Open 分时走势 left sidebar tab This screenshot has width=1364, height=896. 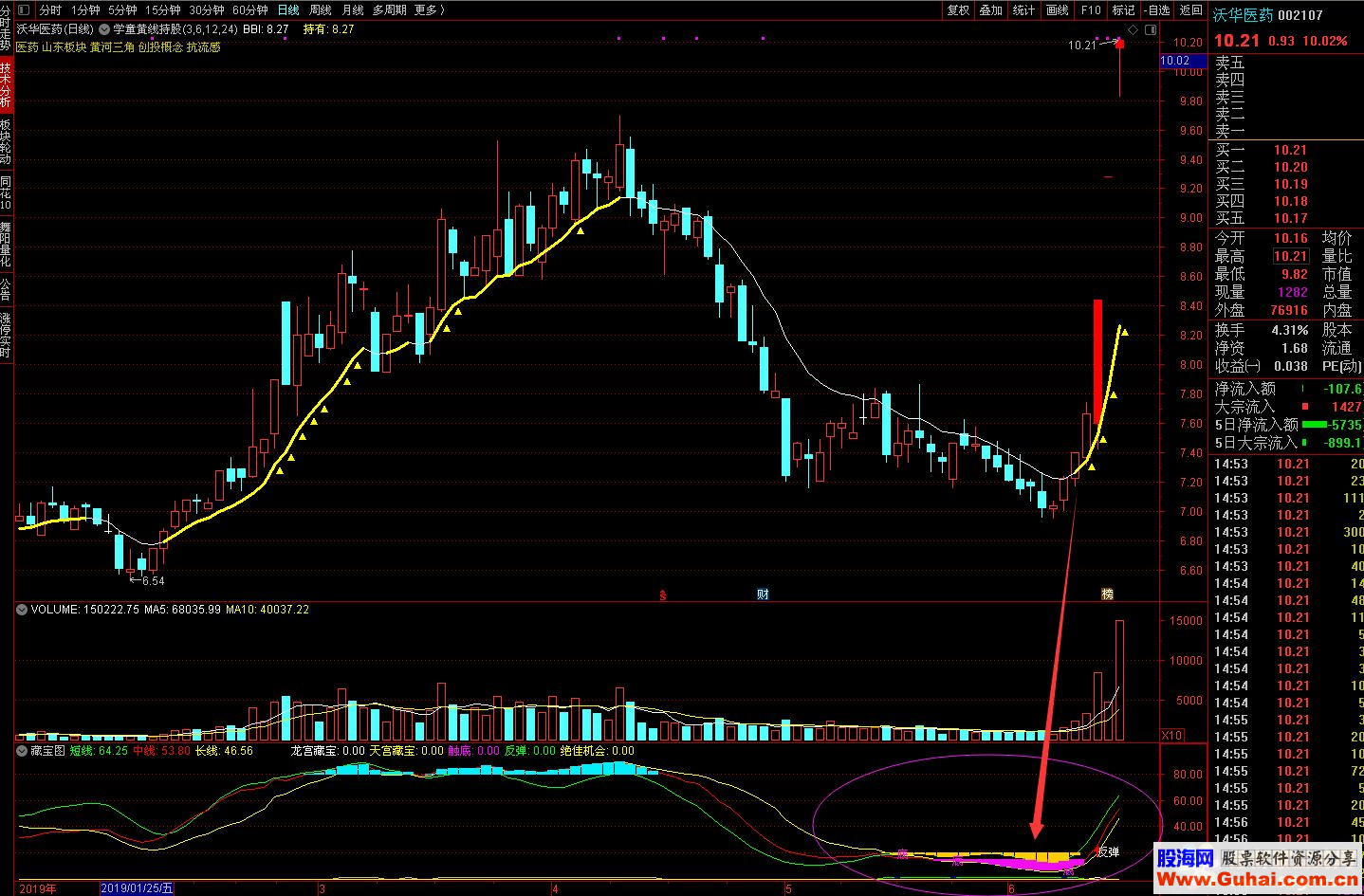6,28
